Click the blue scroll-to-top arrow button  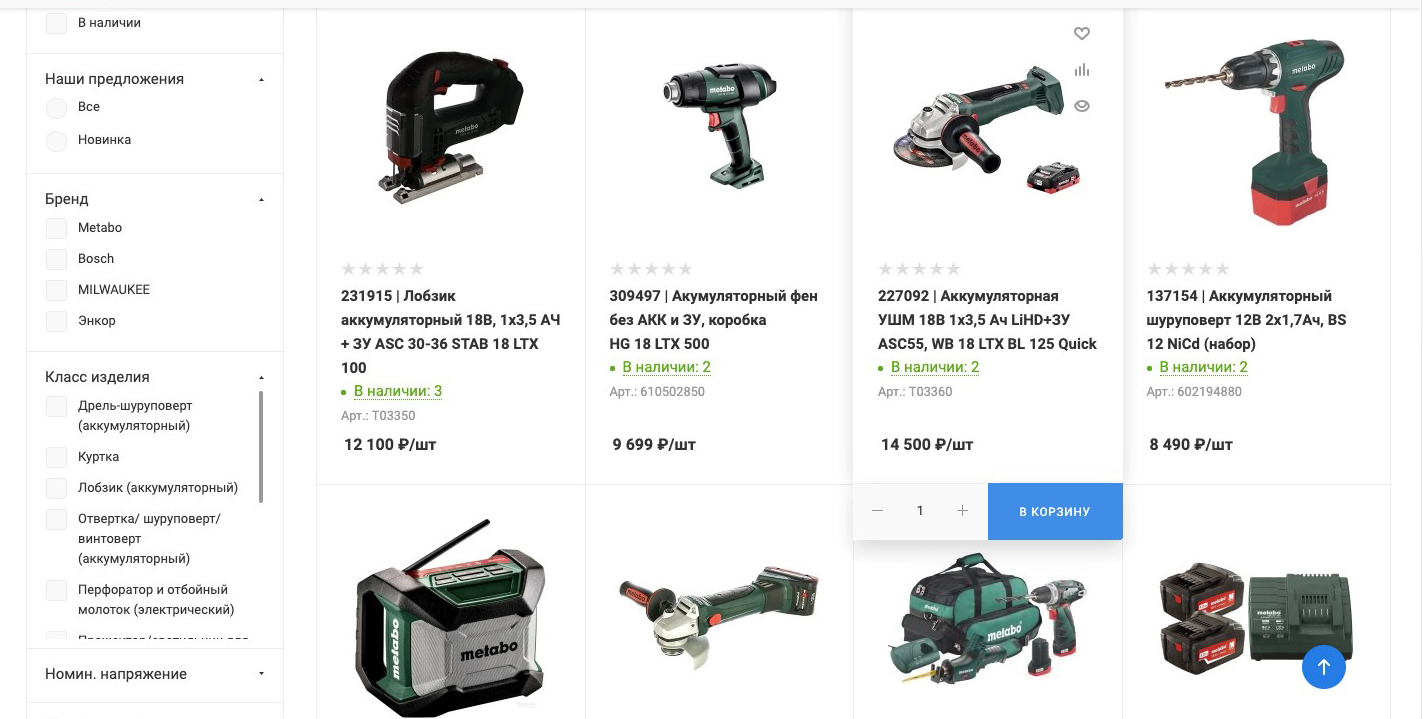[1323, 666]
